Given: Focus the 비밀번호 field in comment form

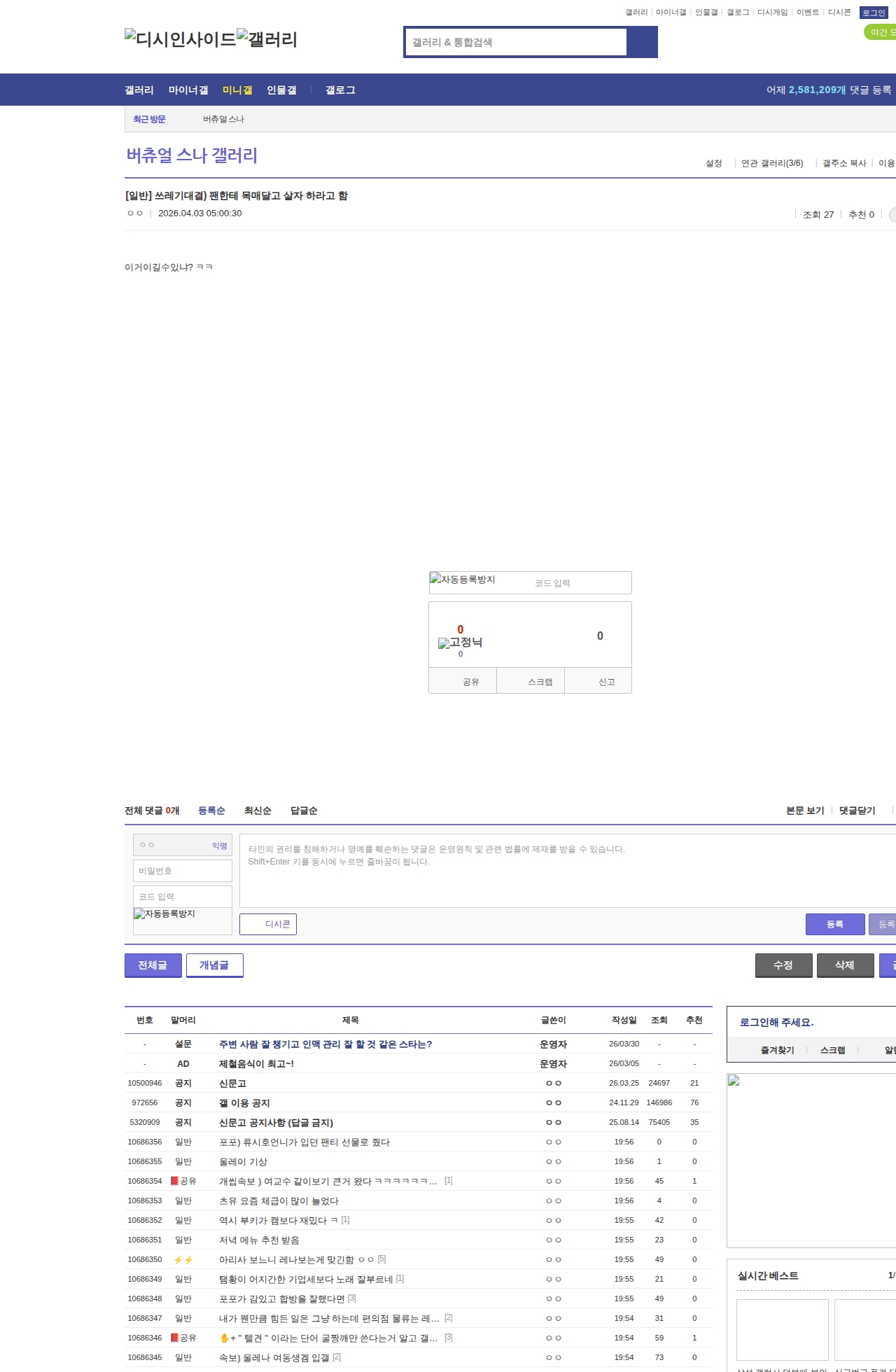Looking at the screenshot, I should tap(183, 871).
